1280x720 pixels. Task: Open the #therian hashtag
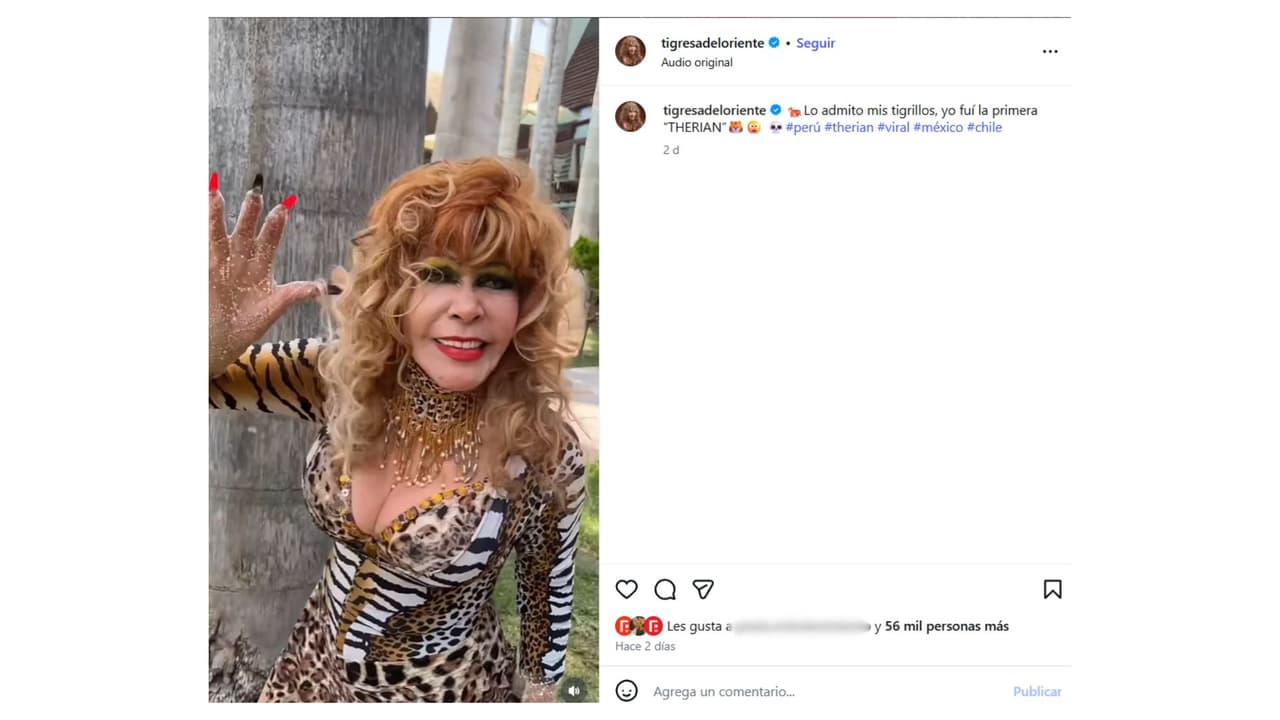click(x=849, y=127)
